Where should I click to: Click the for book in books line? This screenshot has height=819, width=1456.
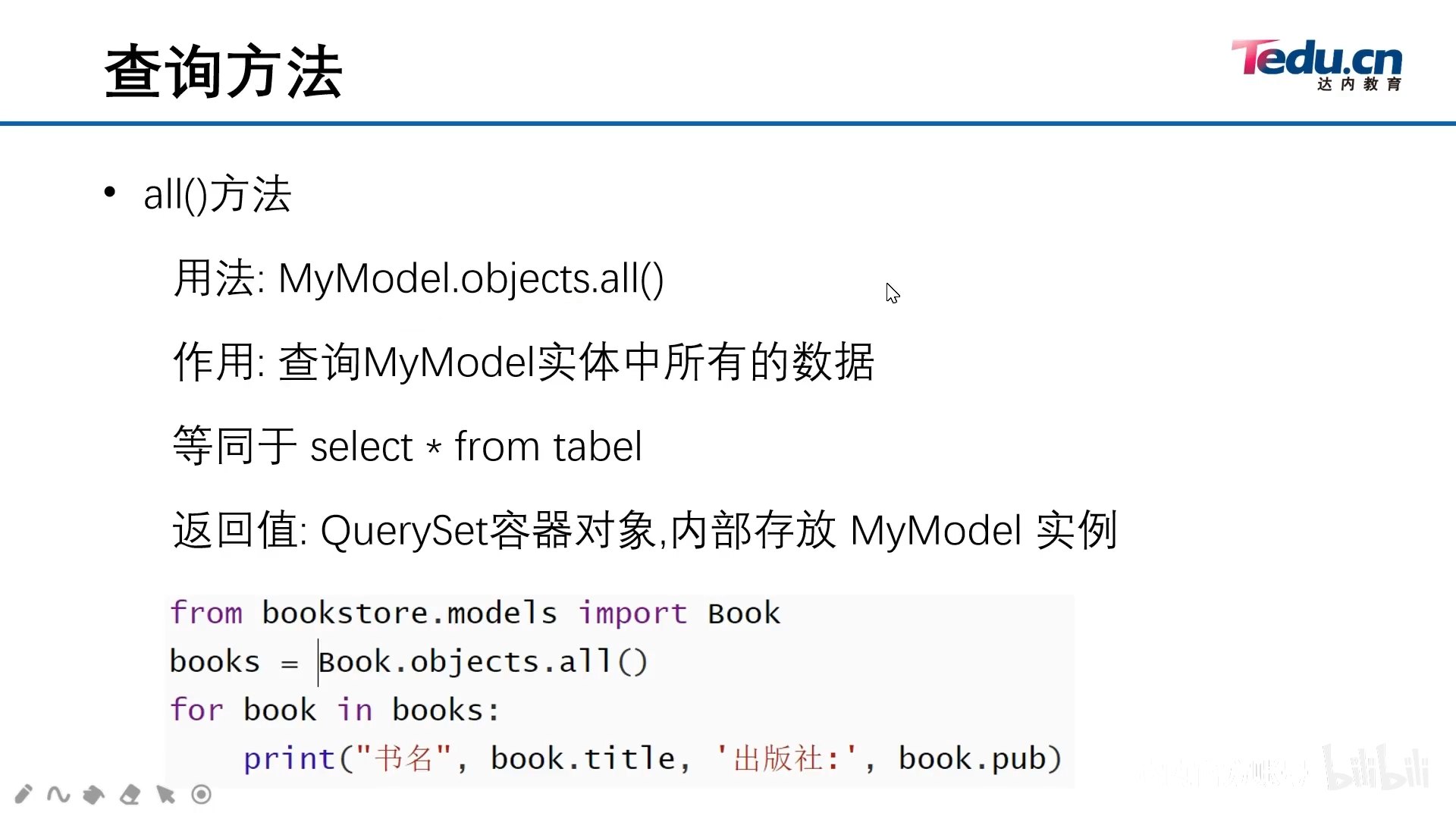pos(334,711)
